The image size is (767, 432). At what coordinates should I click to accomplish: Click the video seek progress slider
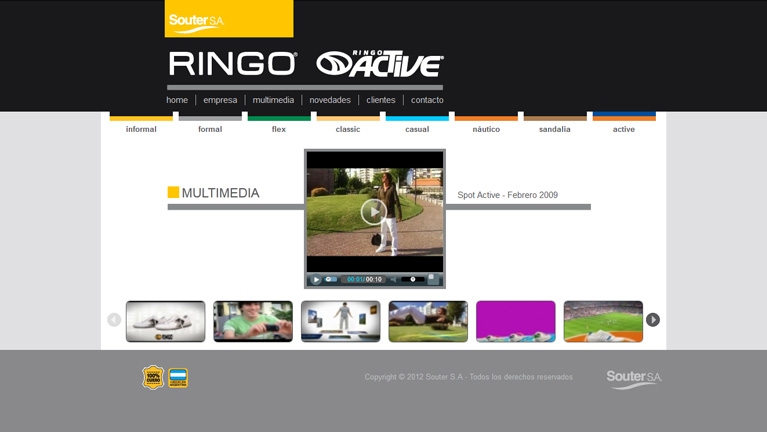331,279
